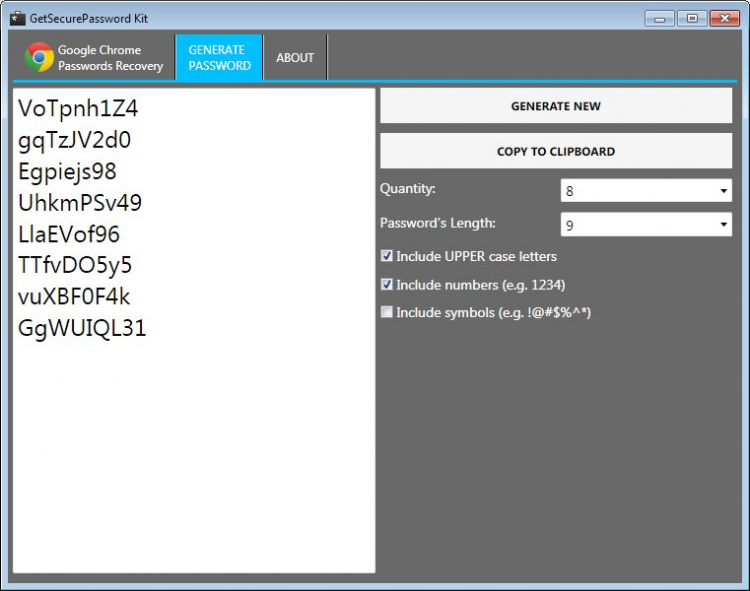
Task: Maximize the application window
Action: point(692,19)
